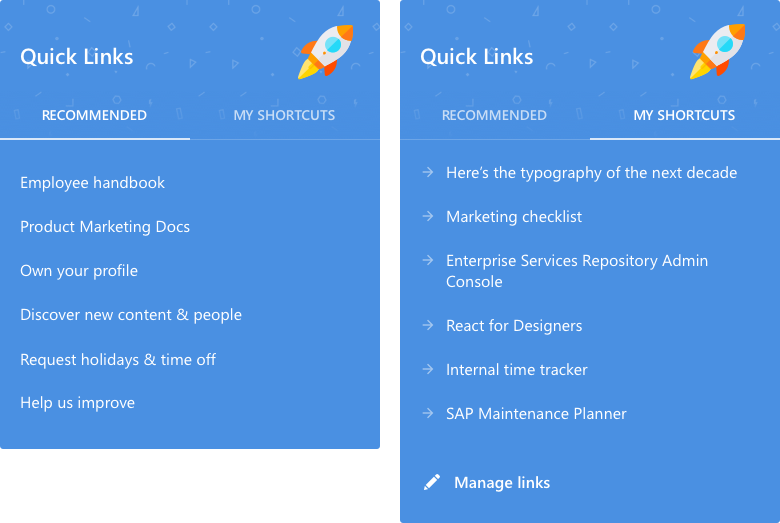Screen dimensions: 780x523
Task: Click arrow icon beside React for Designers
Action: (428, 325)
